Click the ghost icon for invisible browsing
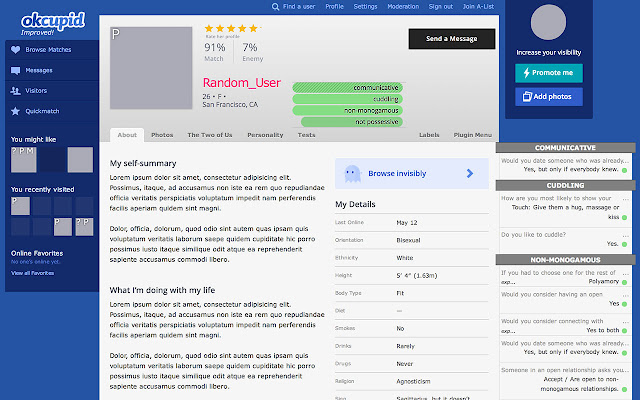Screen dimensions: 640x400 tap(352, 173)
